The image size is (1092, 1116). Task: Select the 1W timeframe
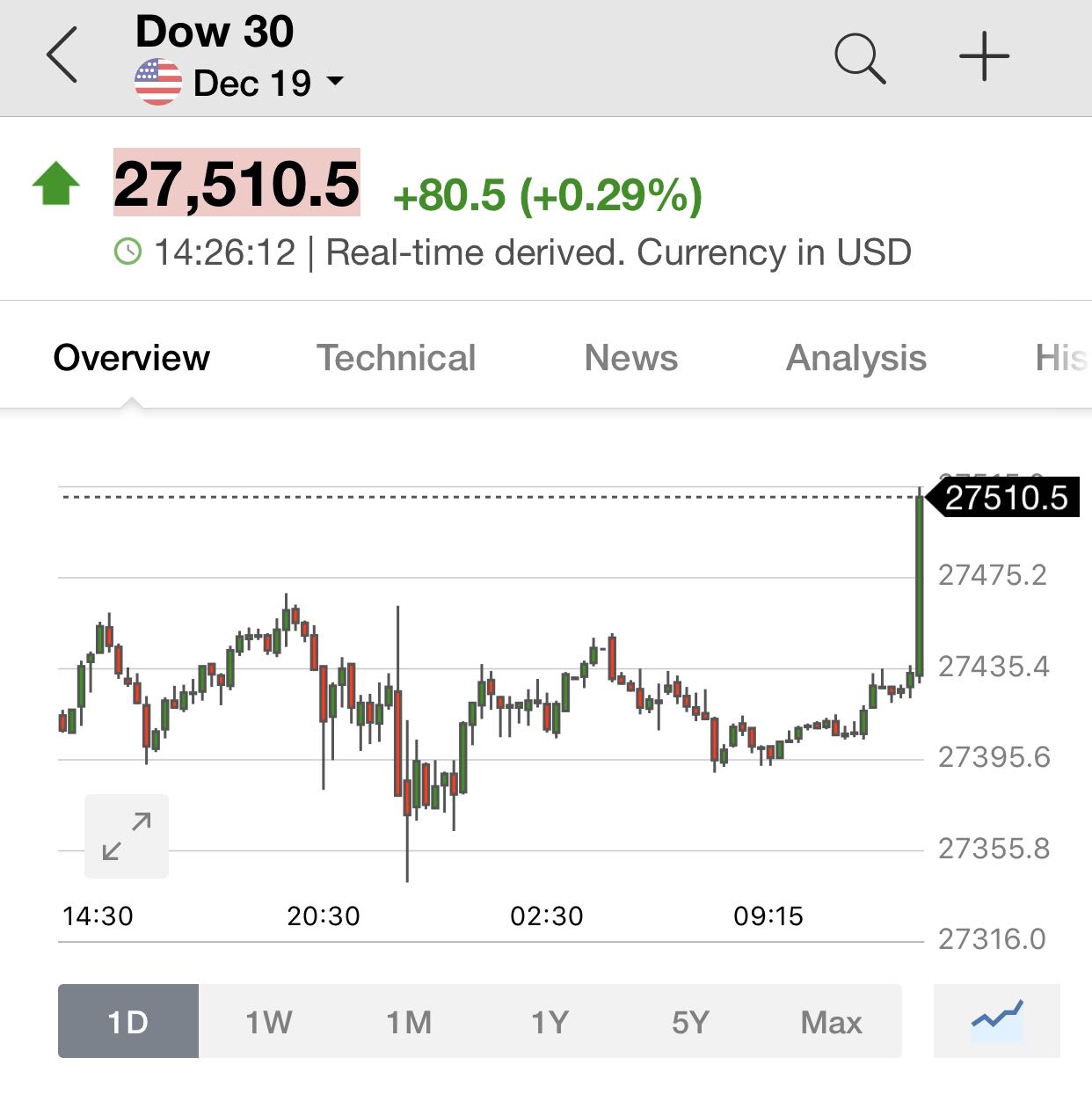pos(269,1021)
